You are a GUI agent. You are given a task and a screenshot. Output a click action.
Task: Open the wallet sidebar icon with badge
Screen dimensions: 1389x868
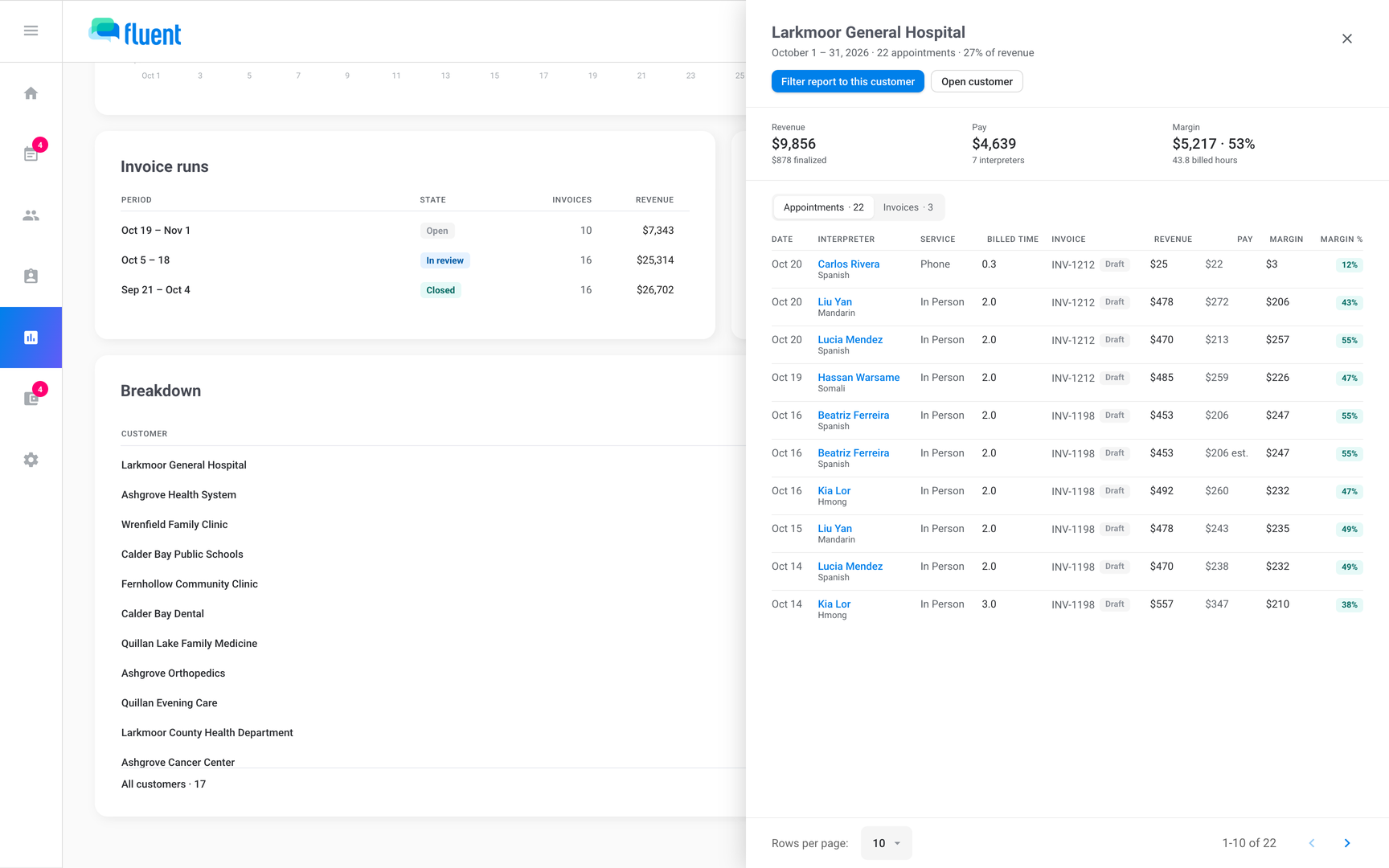(31, 399)
